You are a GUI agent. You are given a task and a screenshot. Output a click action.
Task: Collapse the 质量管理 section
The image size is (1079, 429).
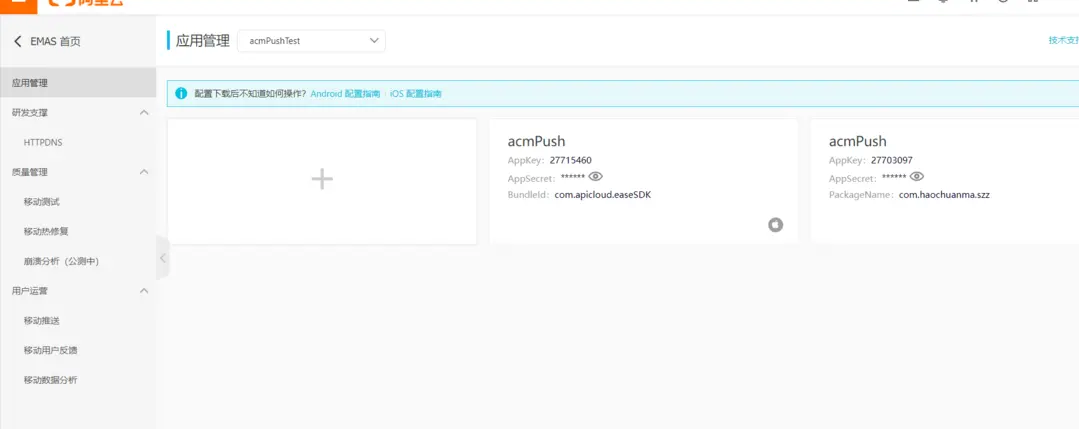[144, 172]
